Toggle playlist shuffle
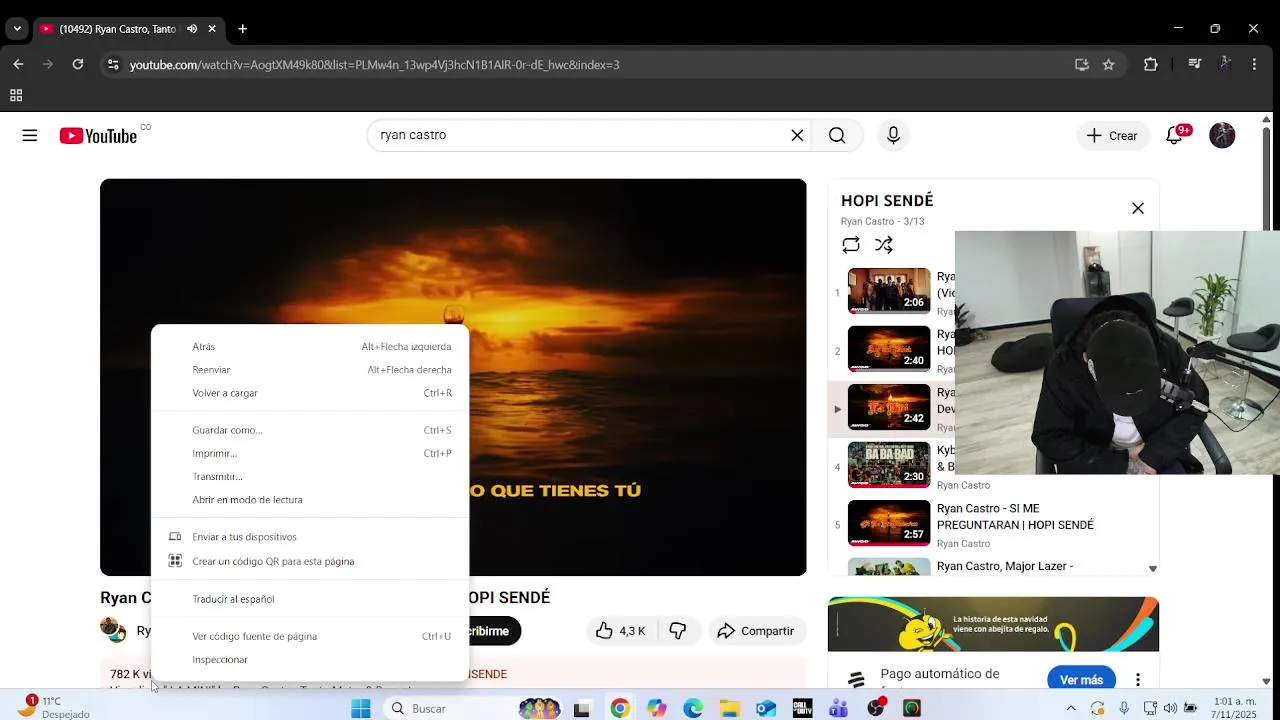Image resolution: width=1280 pixels, height=720 pixels. click(x=884, y=245)
